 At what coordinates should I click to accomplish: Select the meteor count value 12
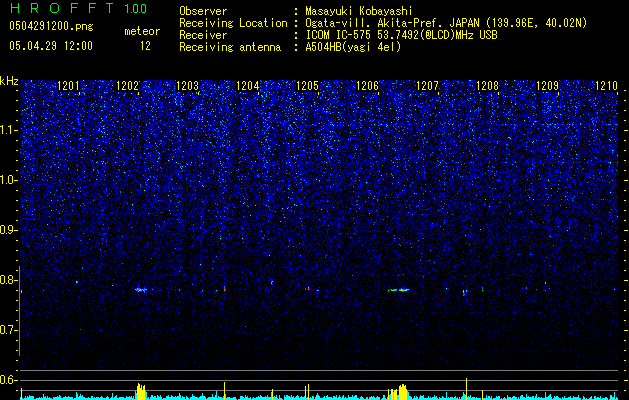145,46
